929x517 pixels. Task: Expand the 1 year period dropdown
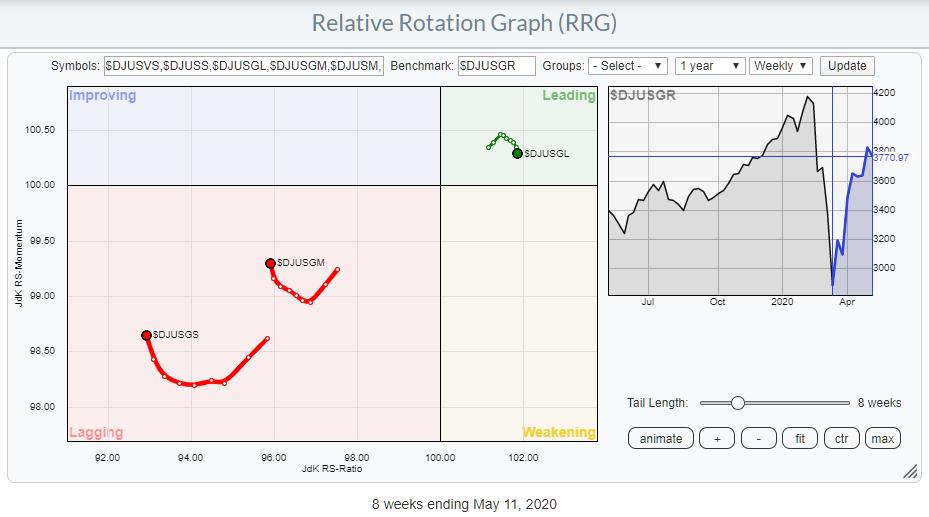710,66
